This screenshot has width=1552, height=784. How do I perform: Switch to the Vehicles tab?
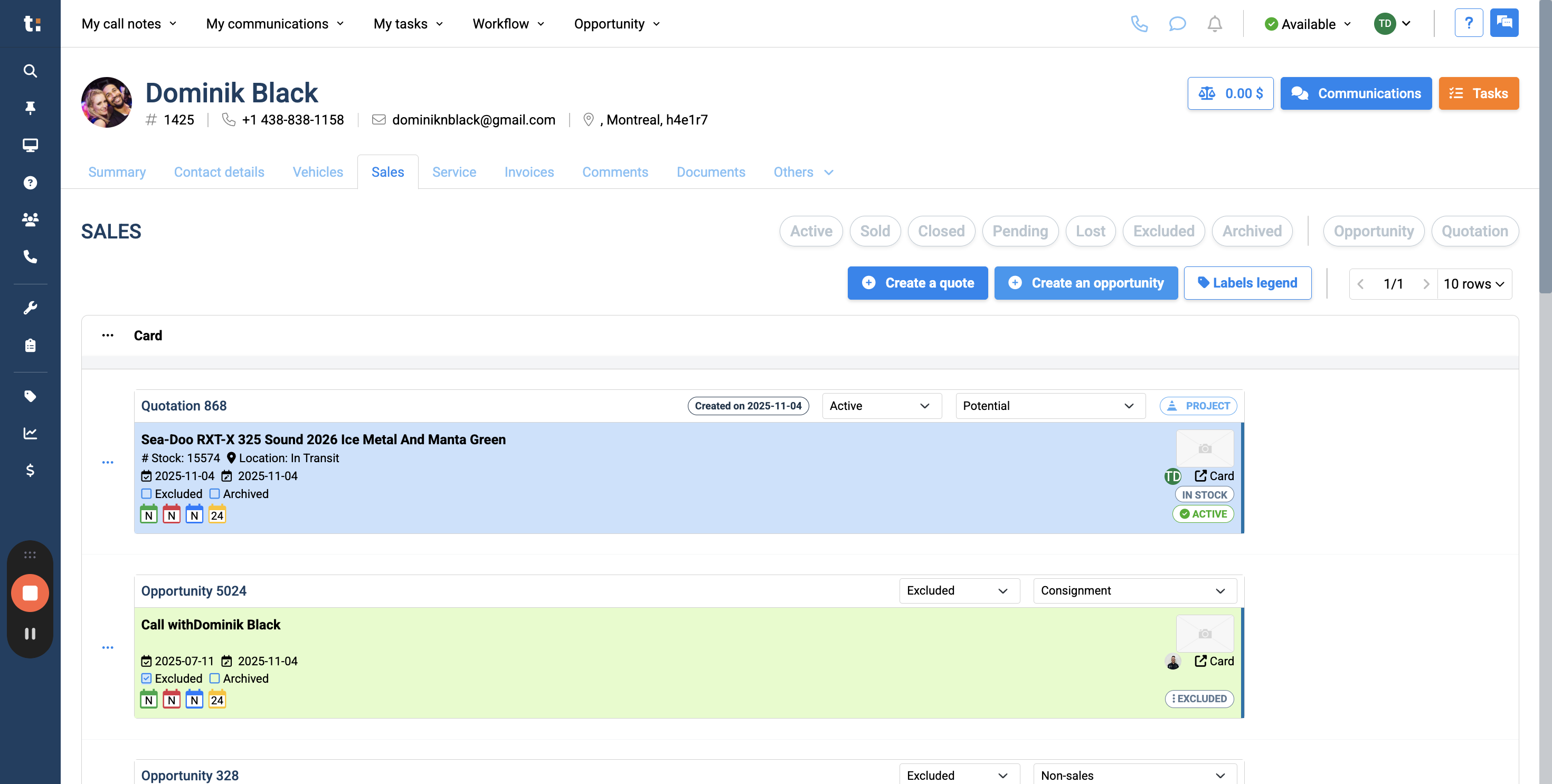(x=317, y=172)
